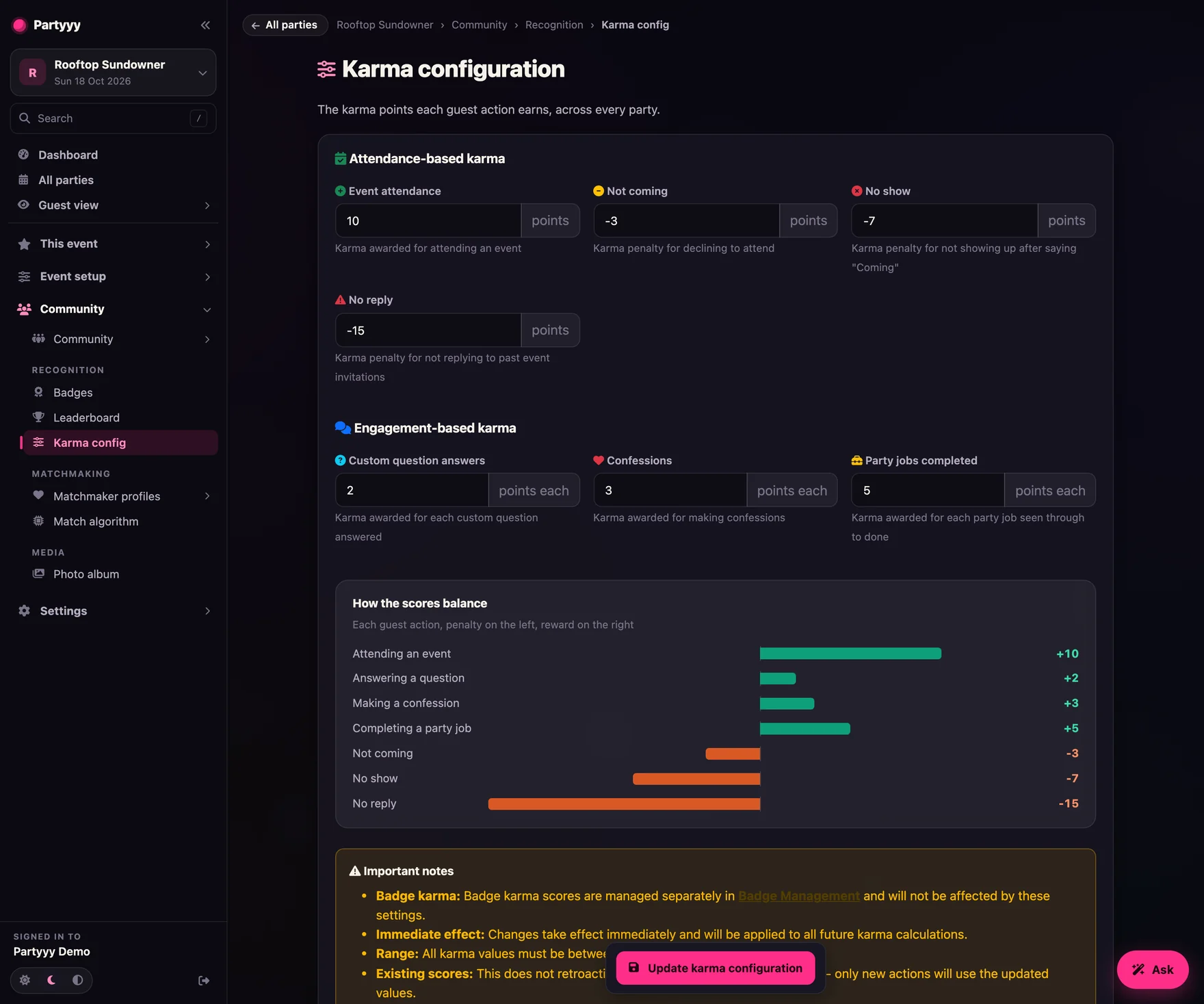Viewport: 1204px width, 1004px height.
Task: Click the Custom question answers field
Action: pyautogui.click(x=412, y=490)
